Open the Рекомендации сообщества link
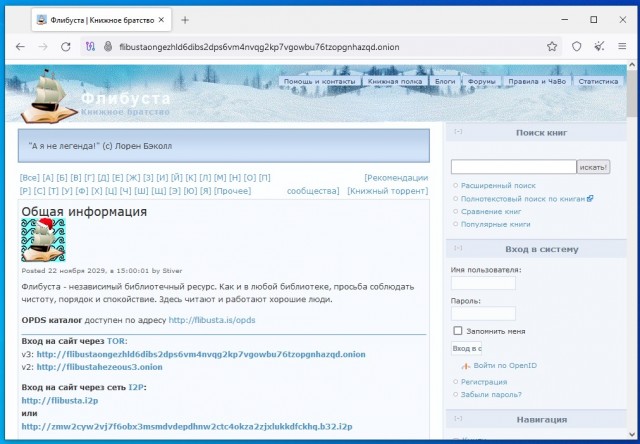Image resolution: width=640 pixels, height=444 pixels. 396,178
